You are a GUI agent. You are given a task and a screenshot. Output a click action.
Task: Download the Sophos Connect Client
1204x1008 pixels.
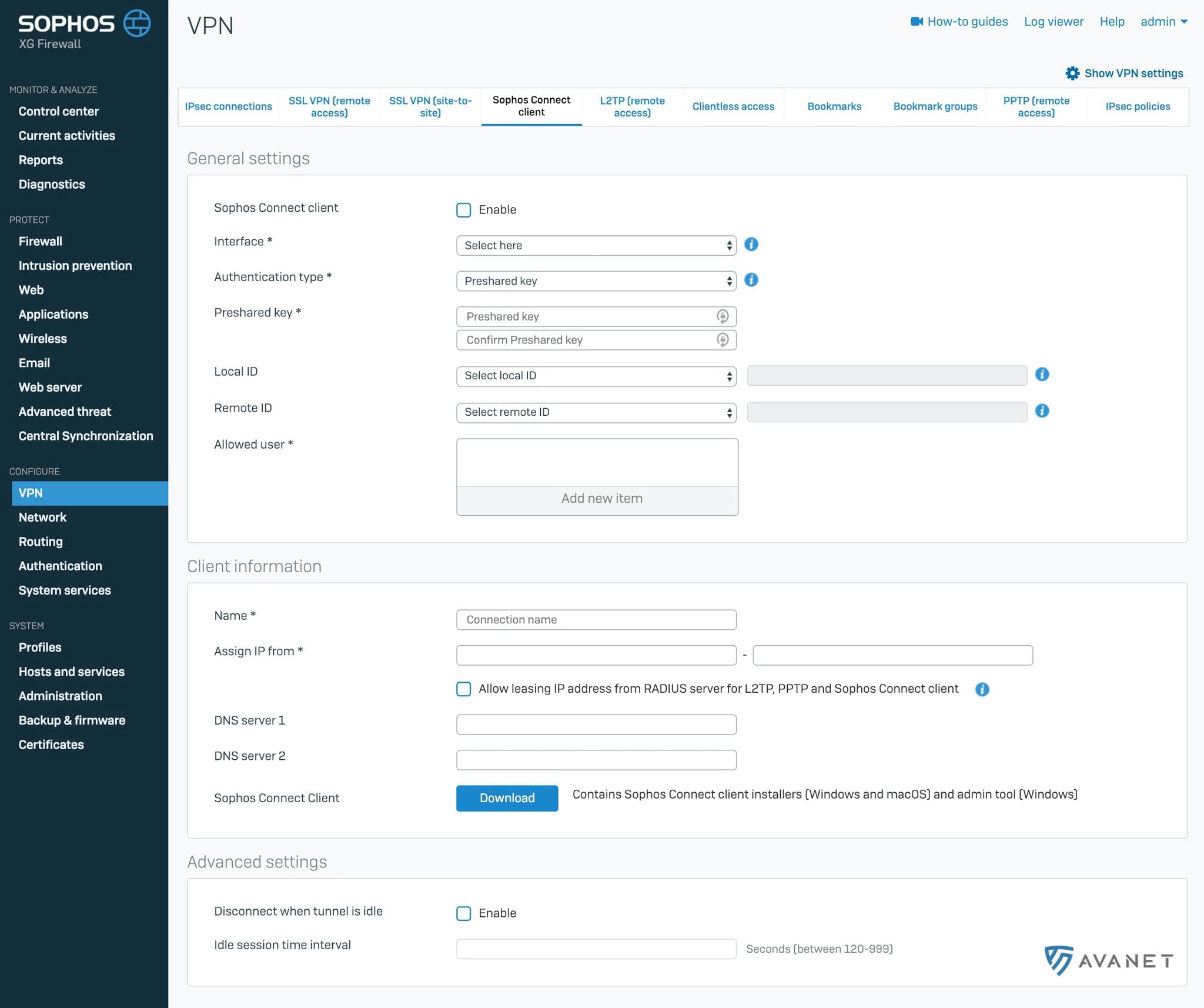(x=507, y=798)
